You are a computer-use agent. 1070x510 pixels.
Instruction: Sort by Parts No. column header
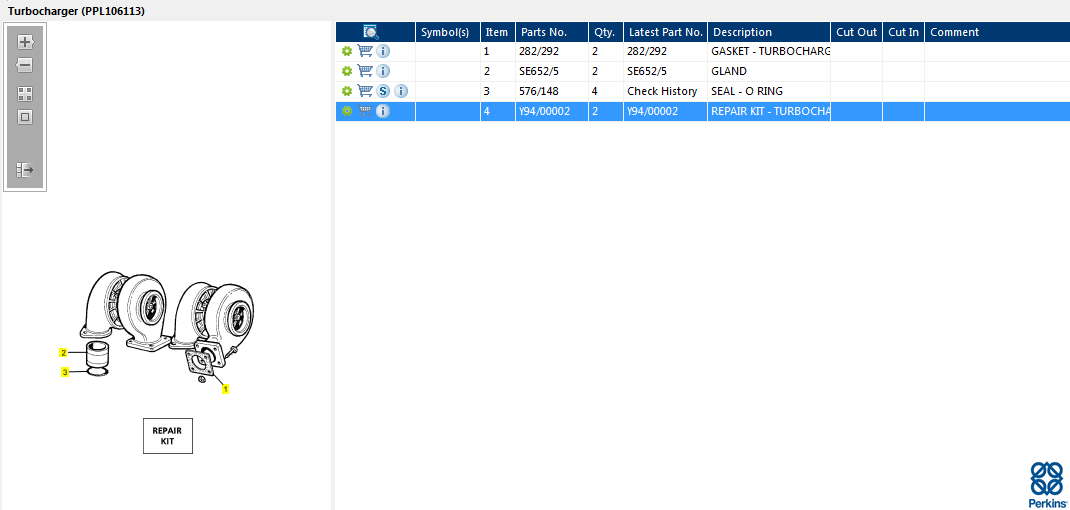tap(552, 32)
